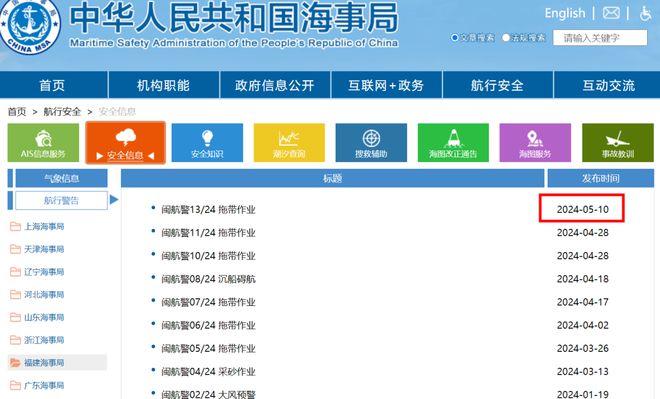Open the dark green 事故教训 tile
The width and height of the screenshot is (660, 399).
617,143
